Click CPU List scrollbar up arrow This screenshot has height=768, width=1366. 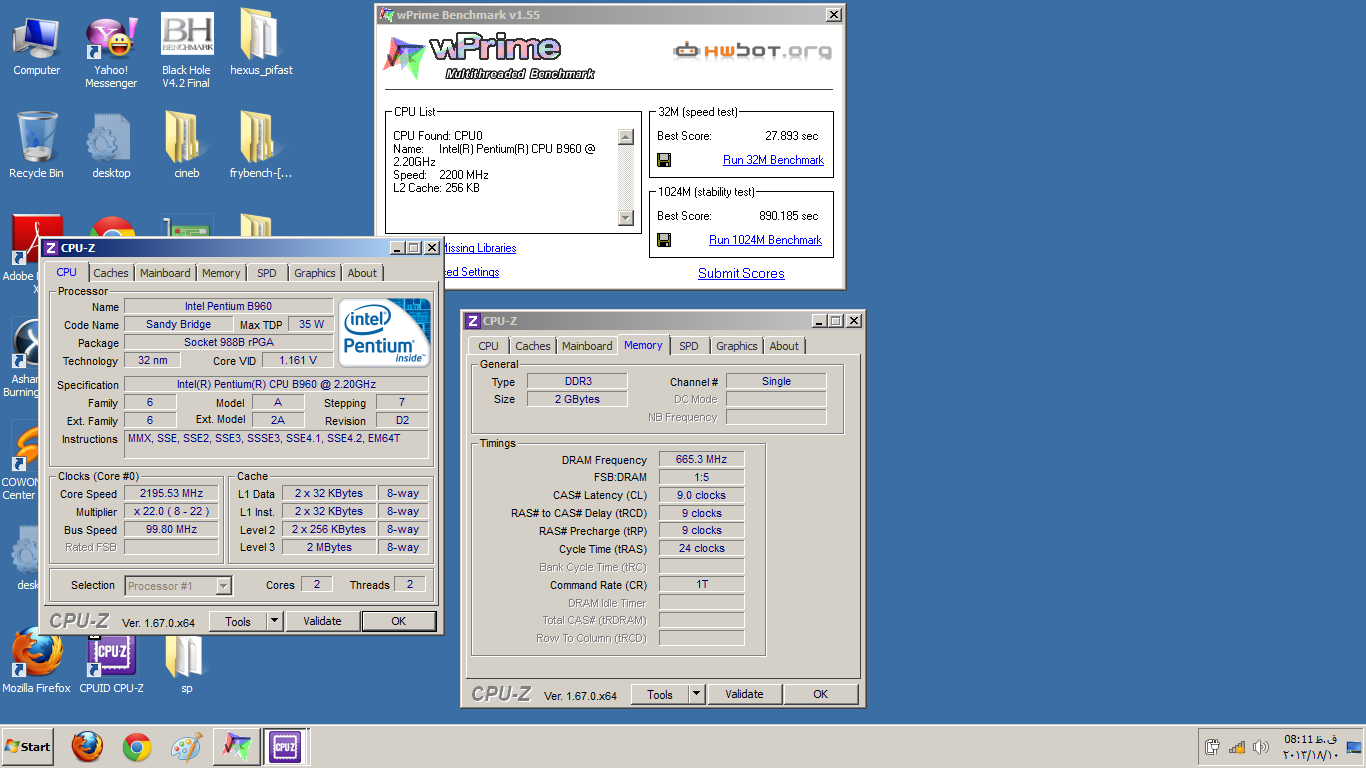tap(626, 137)
